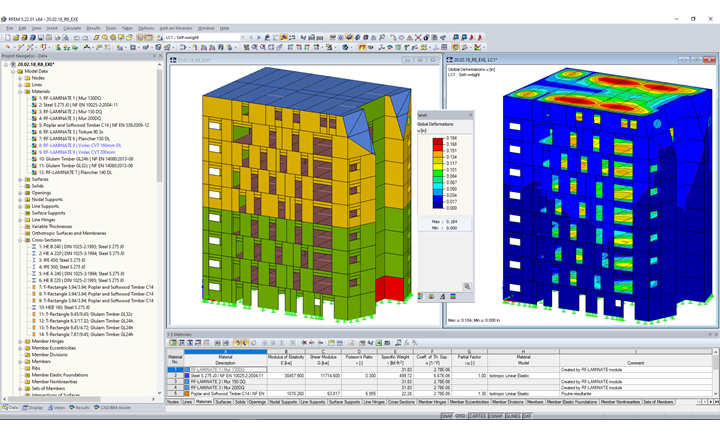This screenshot has width=720, height=435.
Task: Go to next load case arrow
Action: pyautogui.click(x=259, y=37)
